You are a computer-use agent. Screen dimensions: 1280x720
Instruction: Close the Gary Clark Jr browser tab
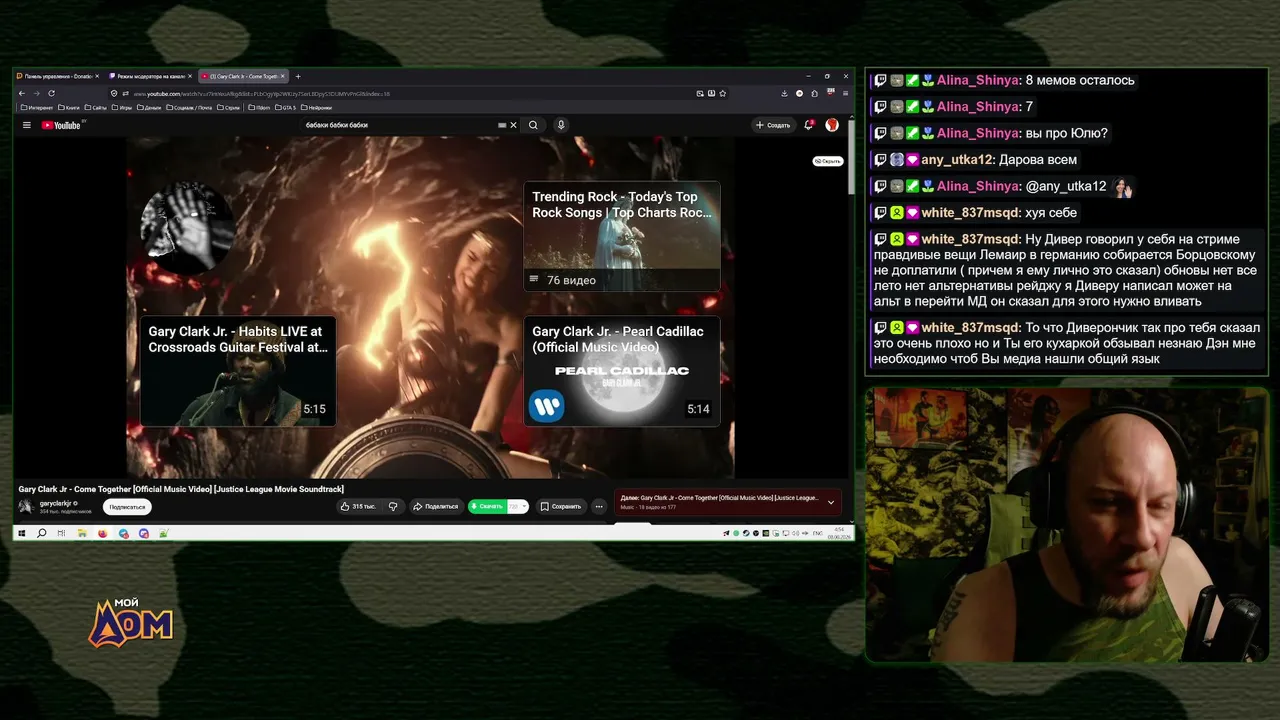(283, 76)
